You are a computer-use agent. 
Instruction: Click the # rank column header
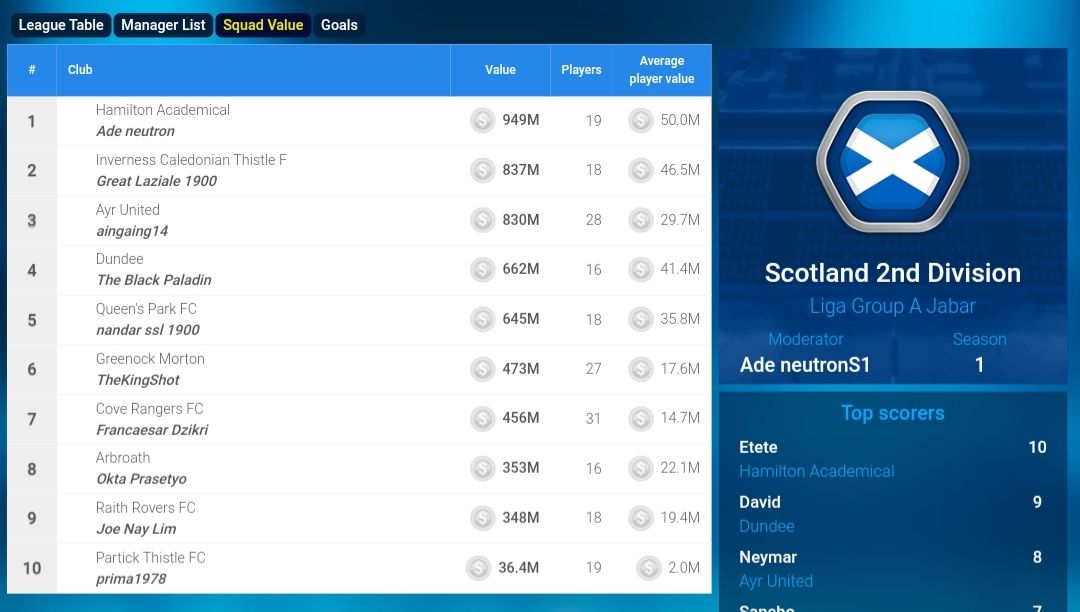[x=32, y=70]
